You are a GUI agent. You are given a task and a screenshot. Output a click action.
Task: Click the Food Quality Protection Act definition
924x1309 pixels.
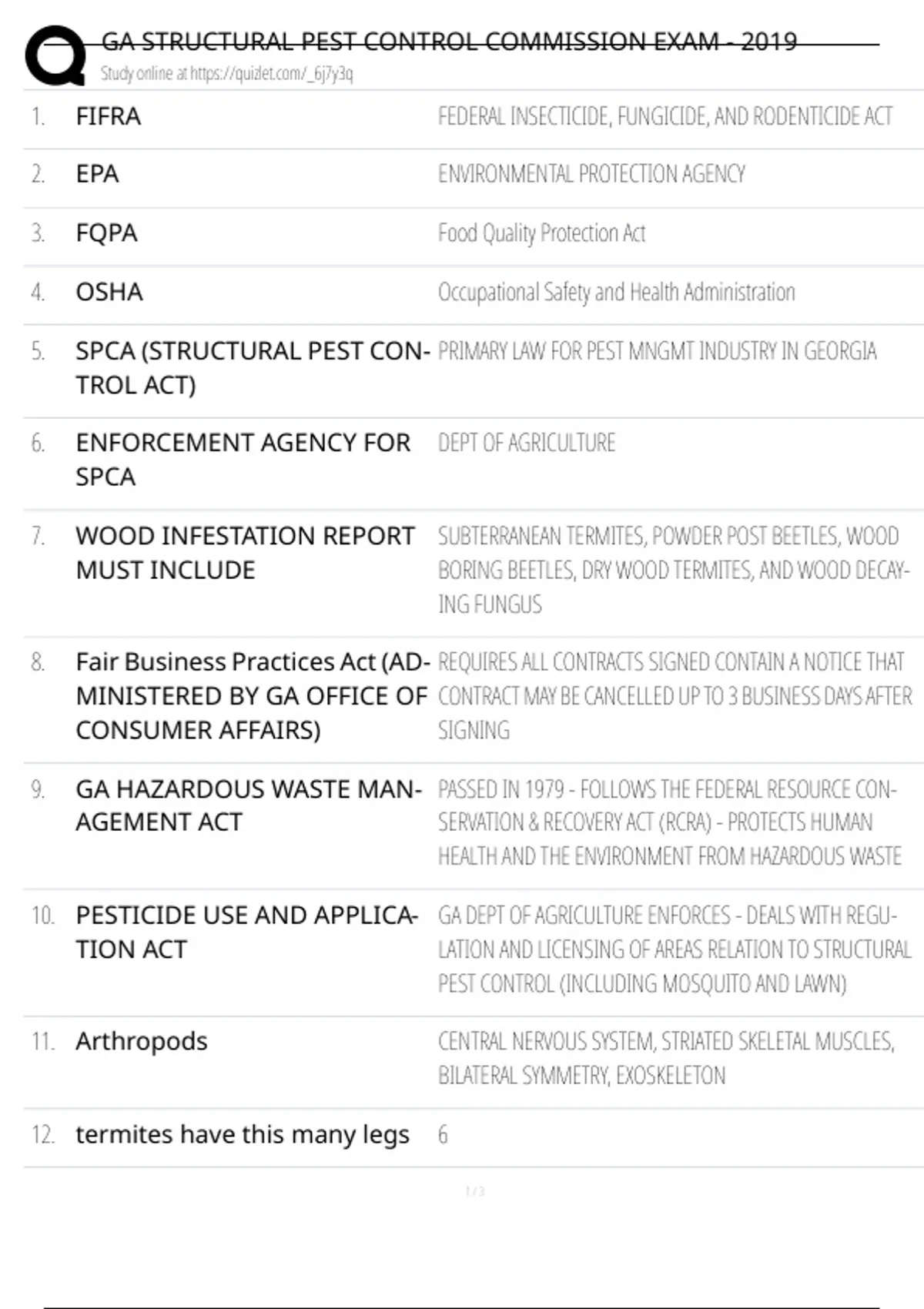(x=541, y=233)
